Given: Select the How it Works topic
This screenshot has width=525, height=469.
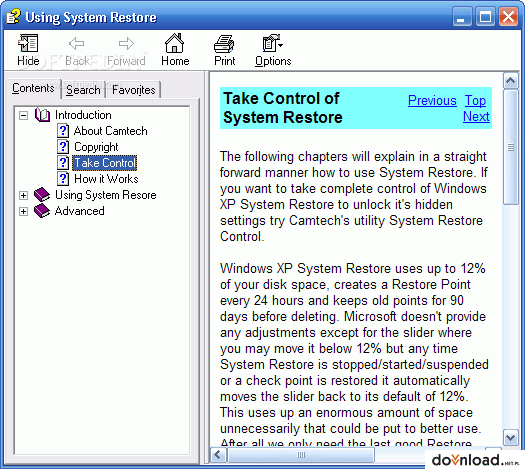Looking at the screenshot, I should 106,179.
